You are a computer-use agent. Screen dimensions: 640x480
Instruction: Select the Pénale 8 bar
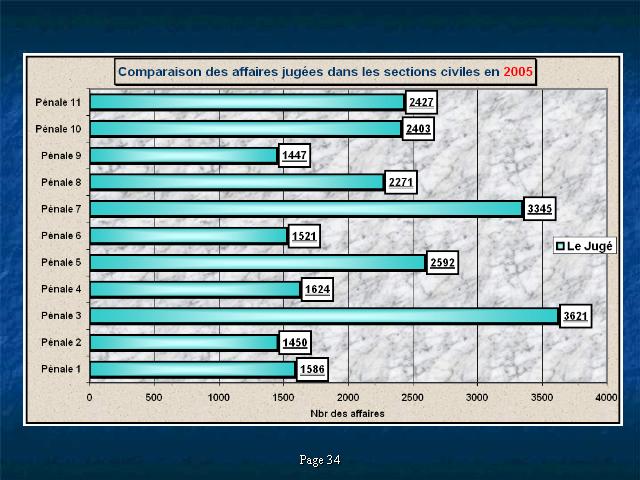[237, 182]
